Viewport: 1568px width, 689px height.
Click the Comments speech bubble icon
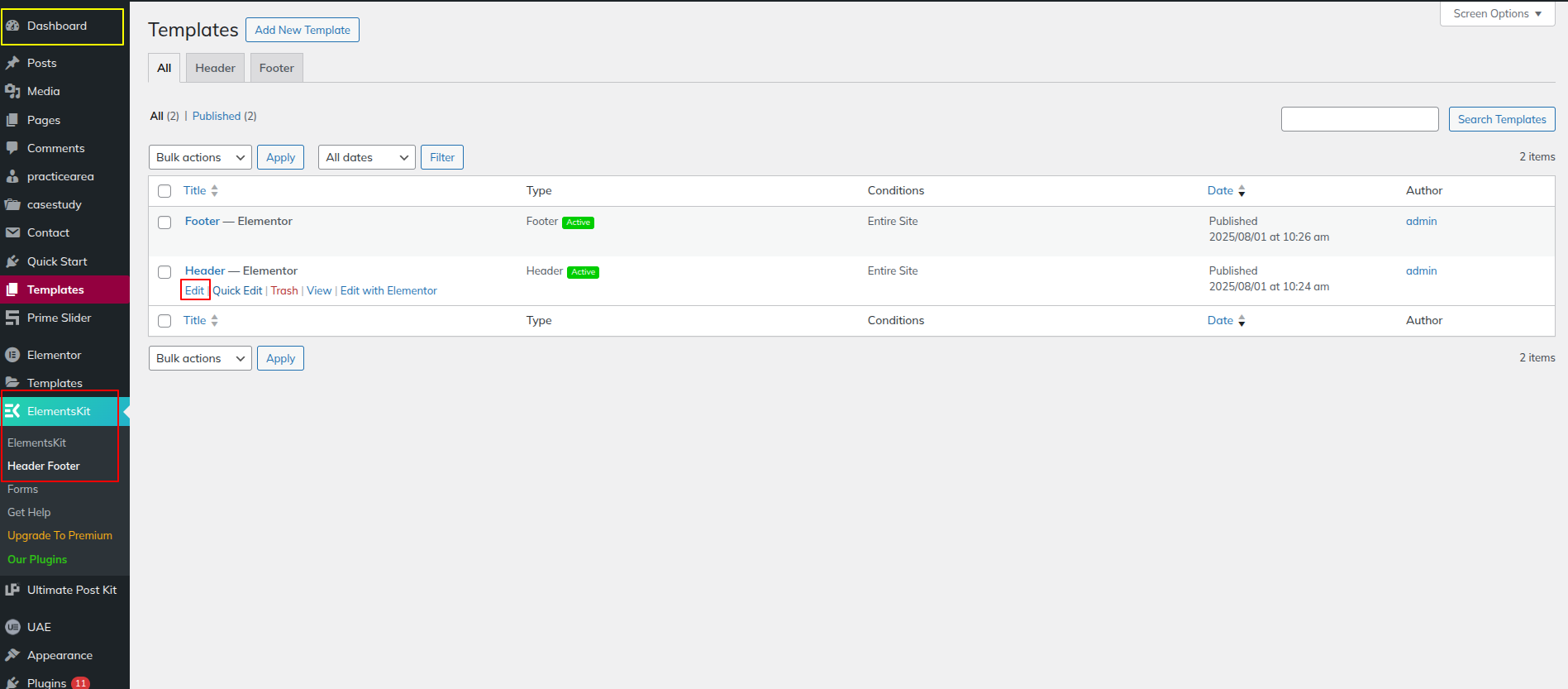[12, 148]
